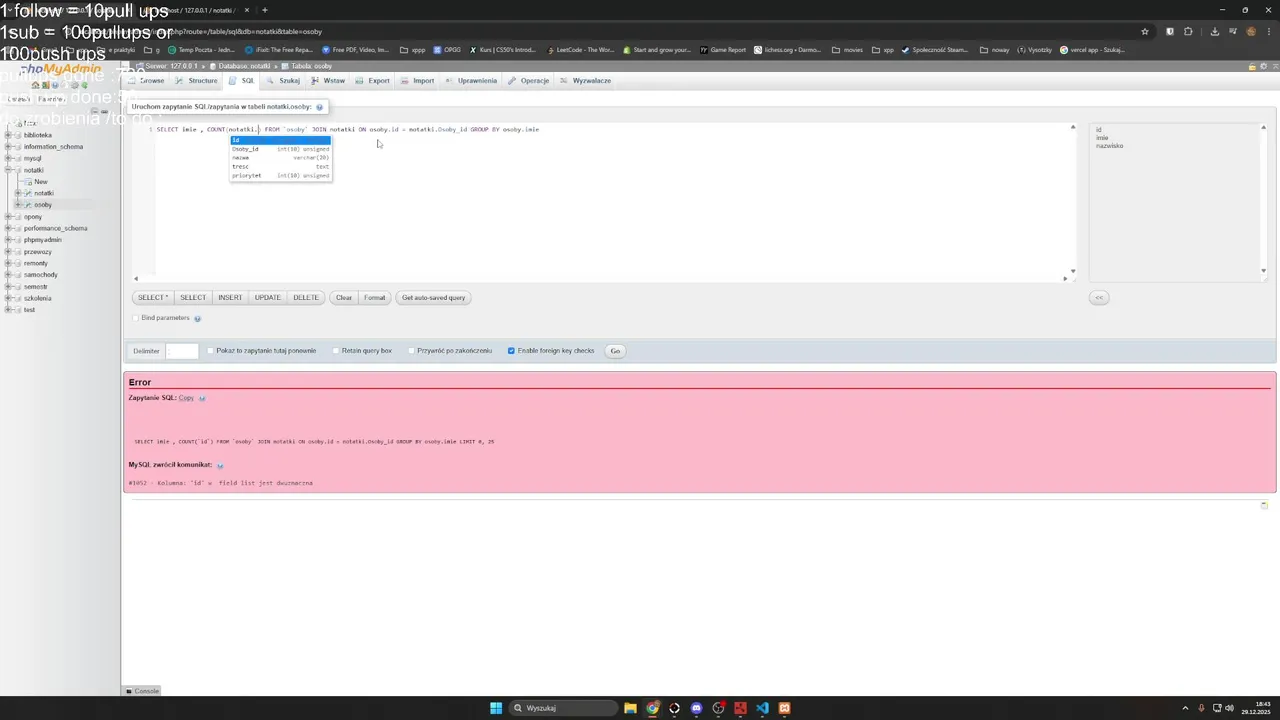This screenshot has height=720, width=1280.
Task: Open help icon next to Bind parameters
Action: (197, 318)
